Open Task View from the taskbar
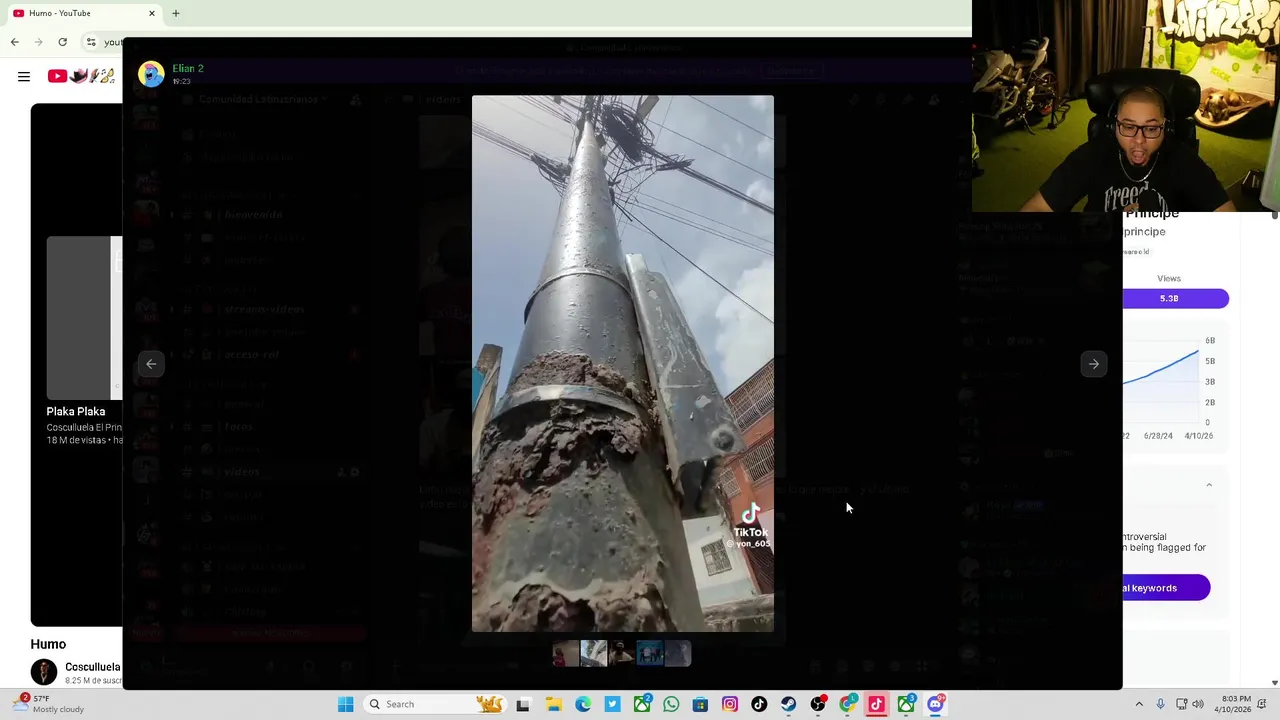Image resolution: width=1280 pixels, height=720 pixels. point(522,704)
